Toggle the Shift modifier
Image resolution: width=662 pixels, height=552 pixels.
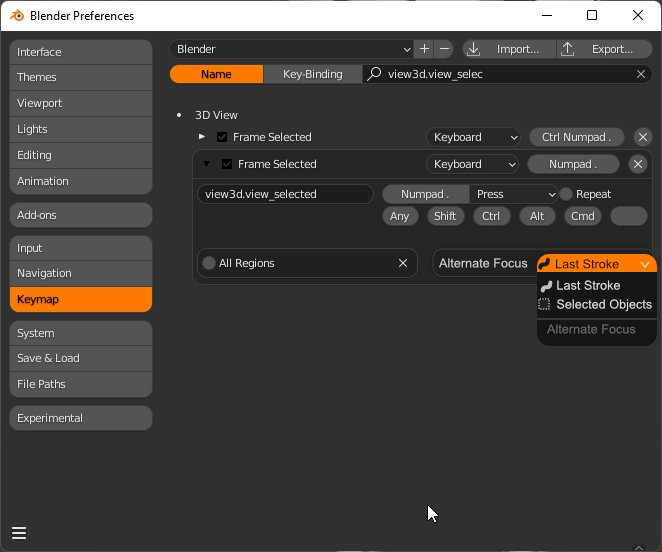tap(445, 216)
